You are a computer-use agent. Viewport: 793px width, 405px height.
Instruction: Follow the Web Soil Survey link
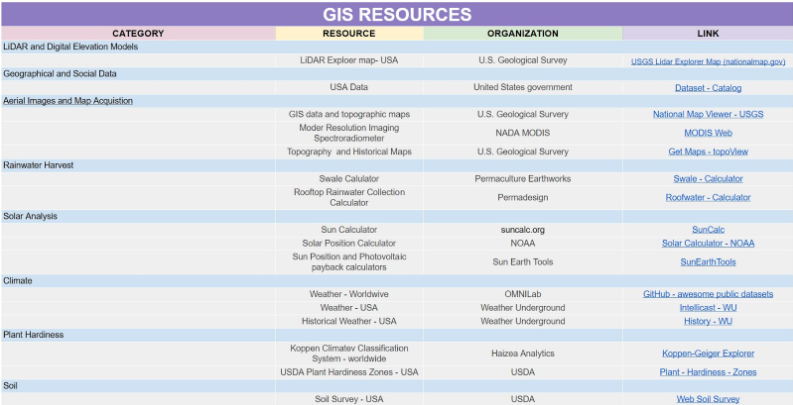point(708,399)
